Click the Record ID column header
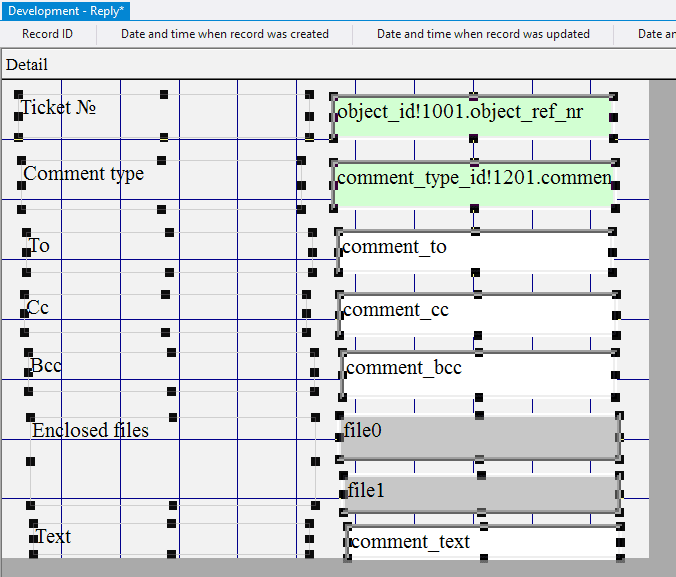The width and height of the screenshot is (676, 577). tap(47, 34)
